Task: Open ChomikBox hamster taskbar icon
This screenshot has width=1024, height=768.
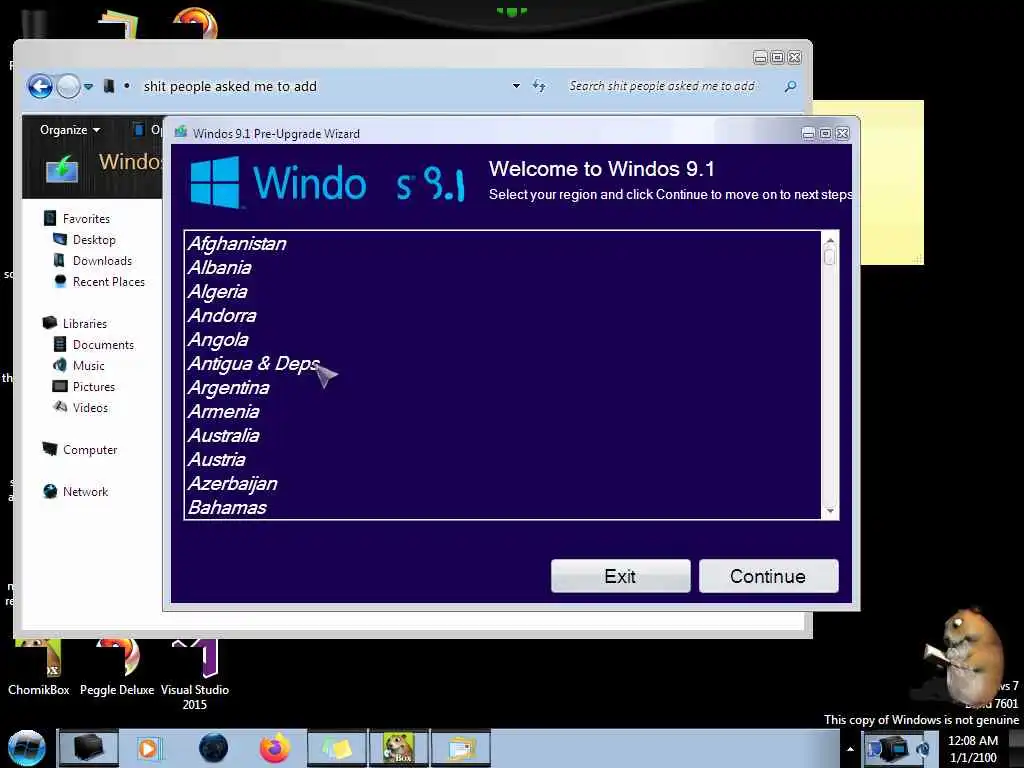Action: (x=399, y=748)
